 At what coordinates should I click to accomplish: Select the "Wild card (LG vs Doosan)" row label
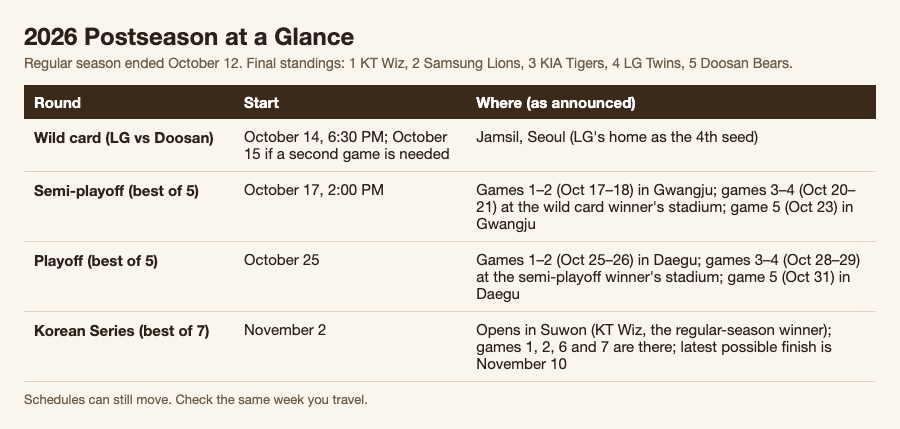pos(123,138)
